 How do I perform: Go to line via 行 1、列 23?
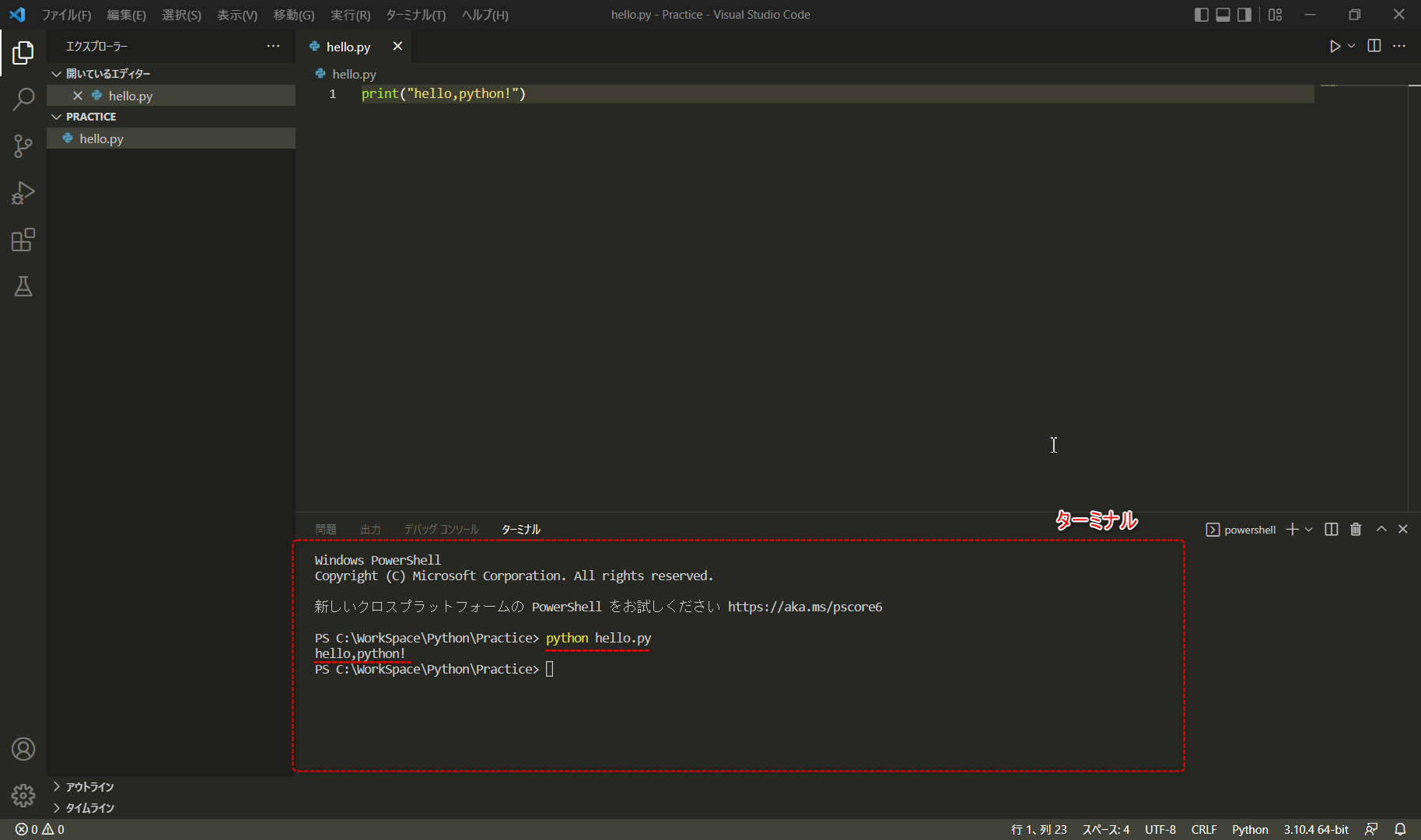point(1039,830)
